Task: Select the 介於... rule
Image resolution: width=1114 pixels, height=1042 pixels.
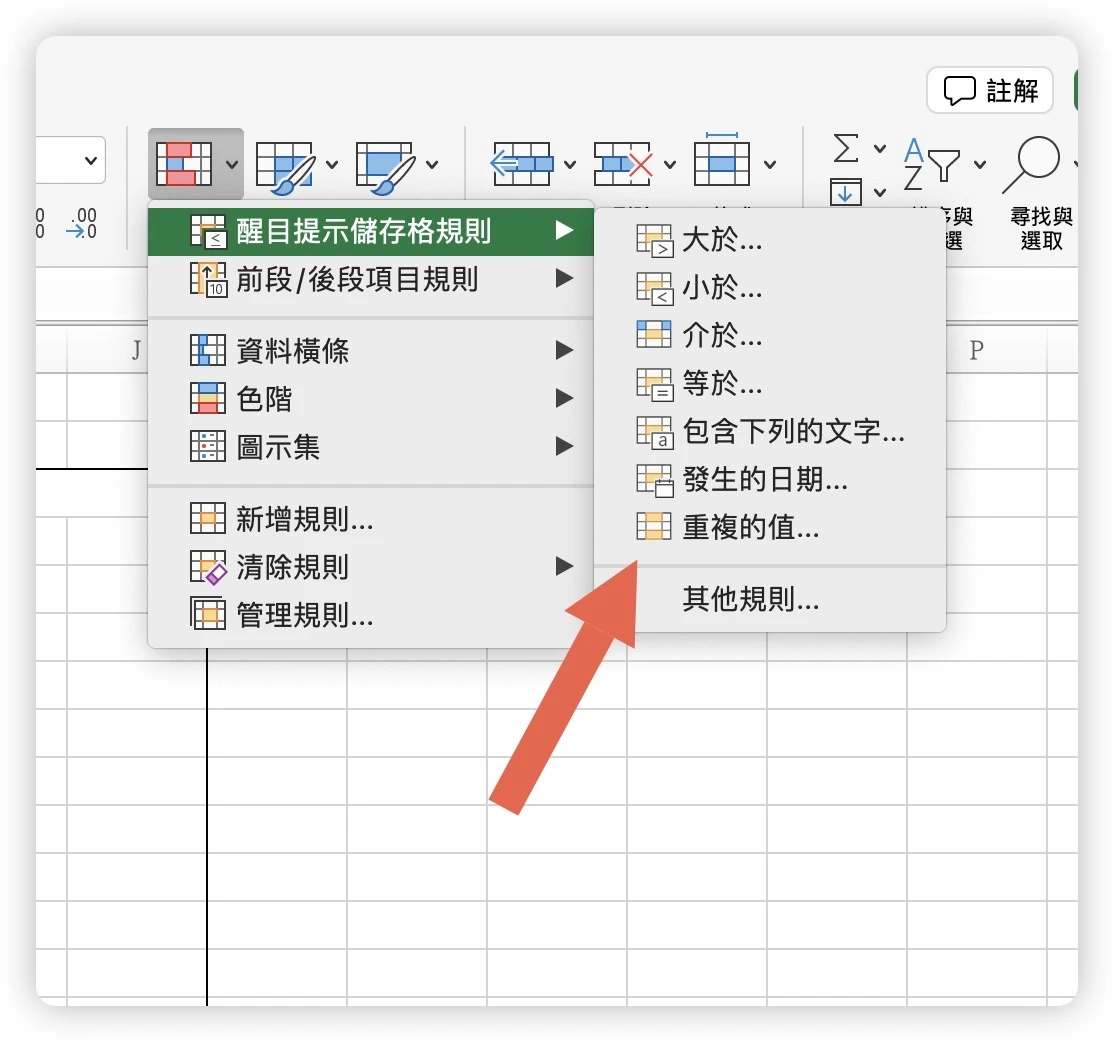Action: [x=770, y=335]
